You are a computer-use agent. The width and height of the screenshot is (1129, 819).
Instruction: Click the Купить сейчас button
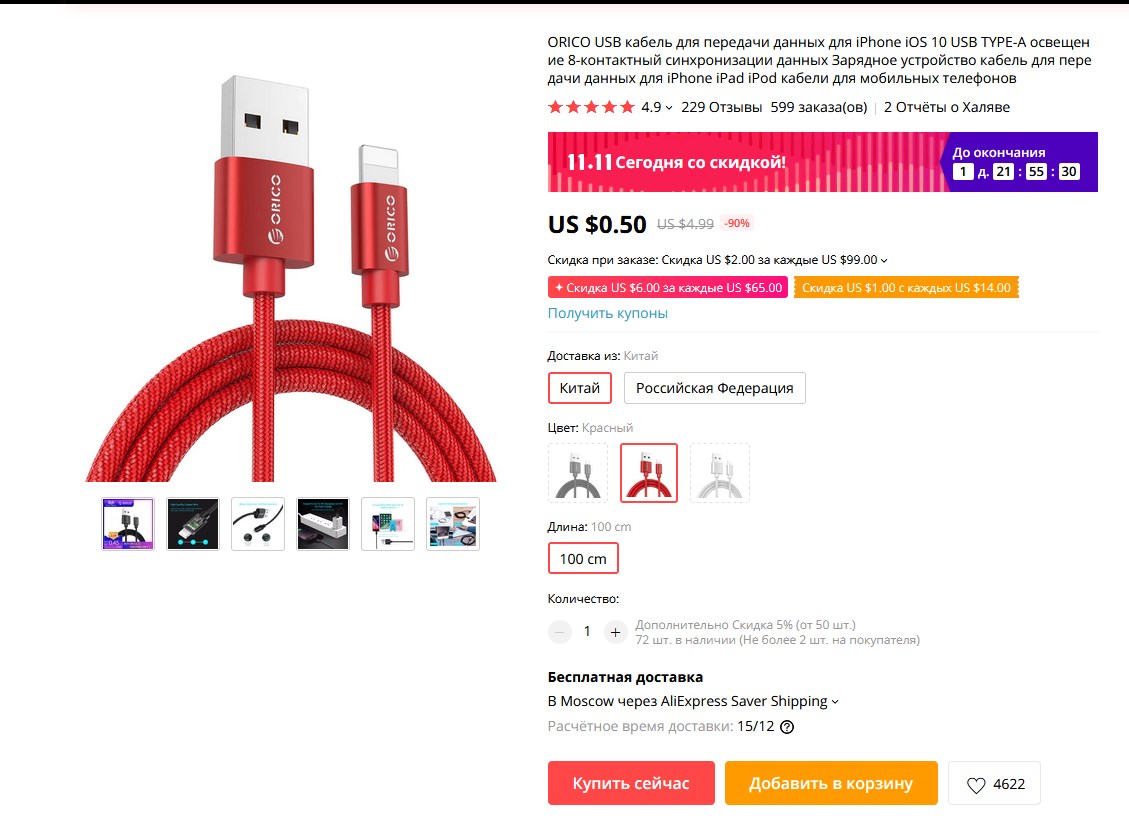click(631, 783)
